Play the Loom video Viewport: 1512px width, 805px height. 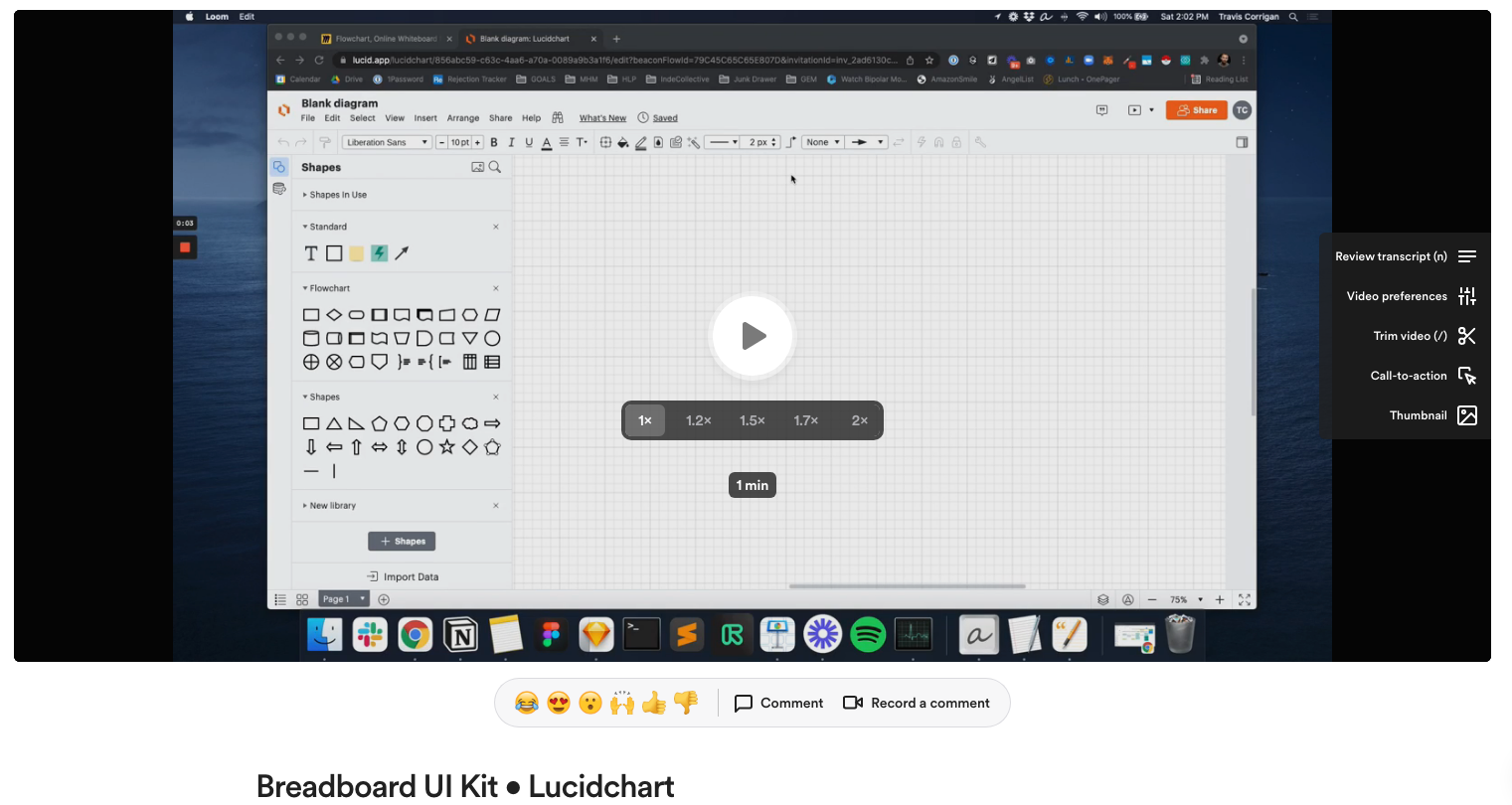click(x=753, y=336)
